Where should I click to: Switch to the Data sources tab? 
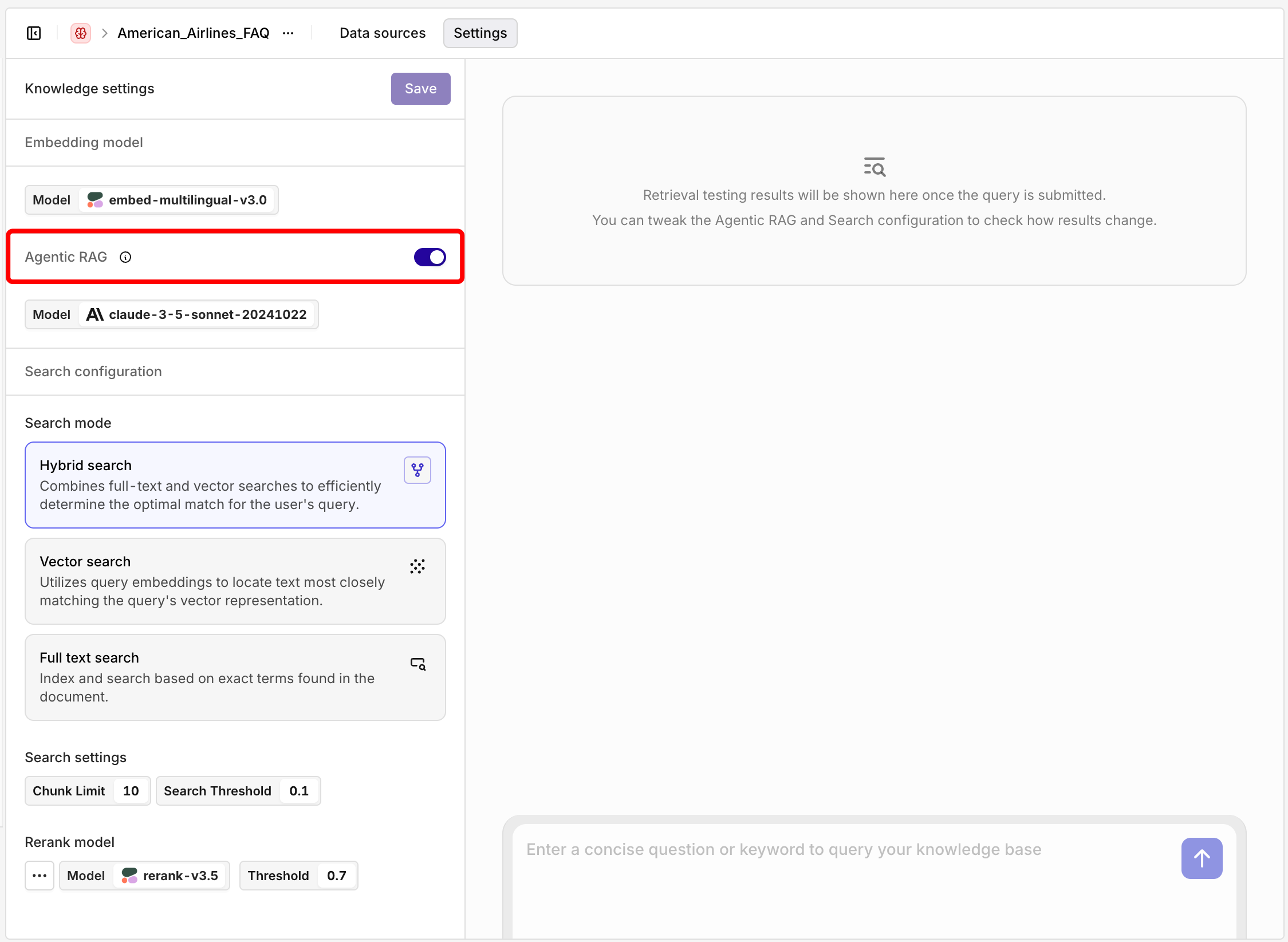(382, 33)
